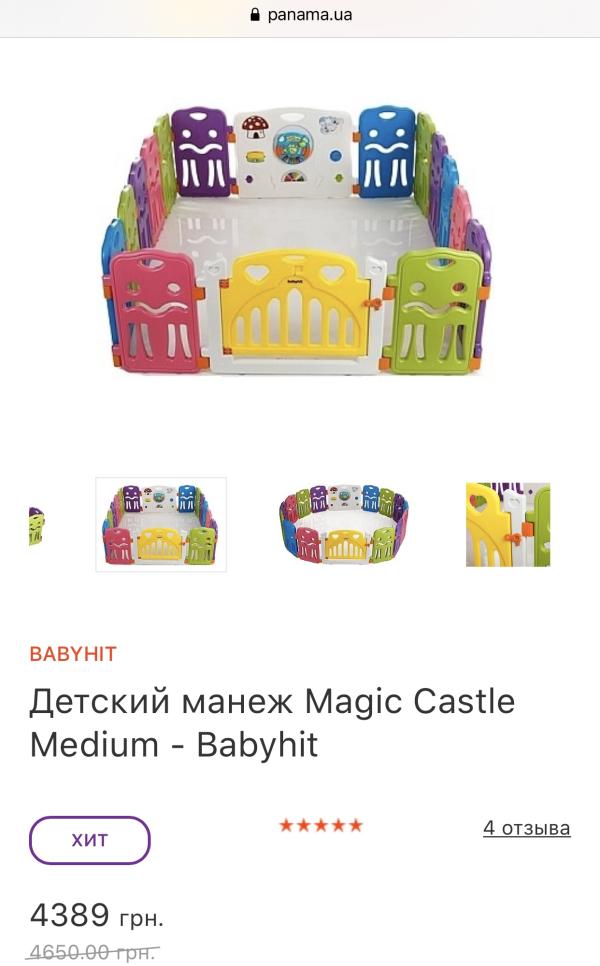The width and height of the screenshot is (600, 966).
Task: Select the partially visible leftmost thumbnail
Action: point(36,526)
